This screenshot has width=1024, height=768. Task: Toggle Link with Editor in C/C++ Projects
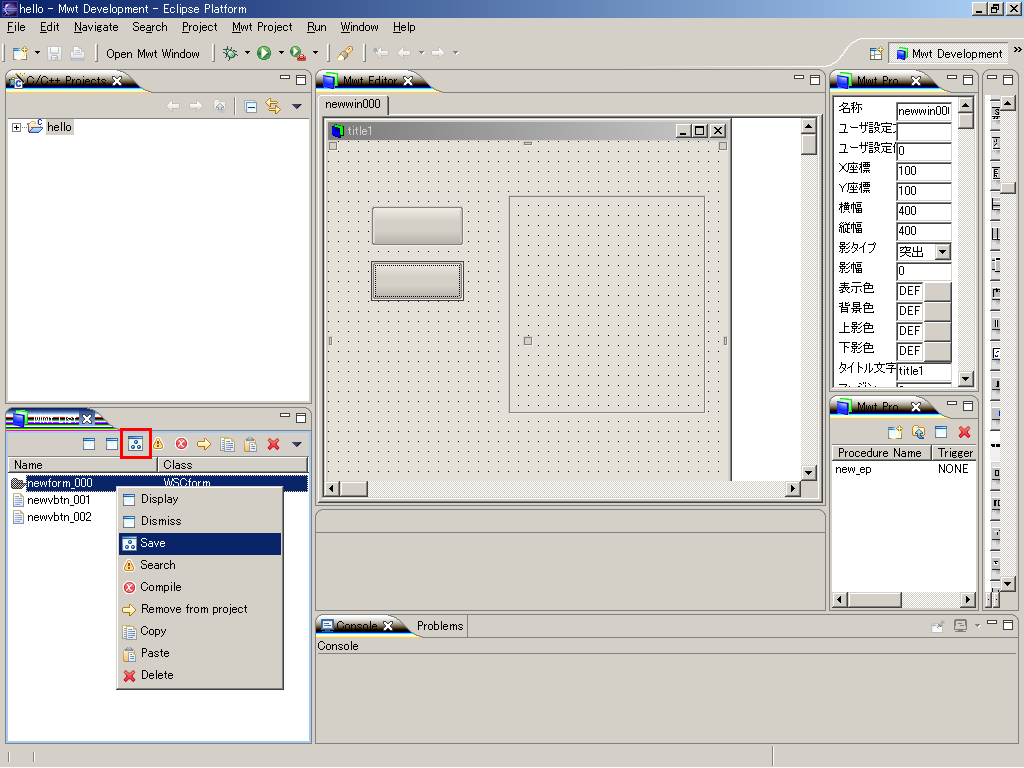[273, 106]
